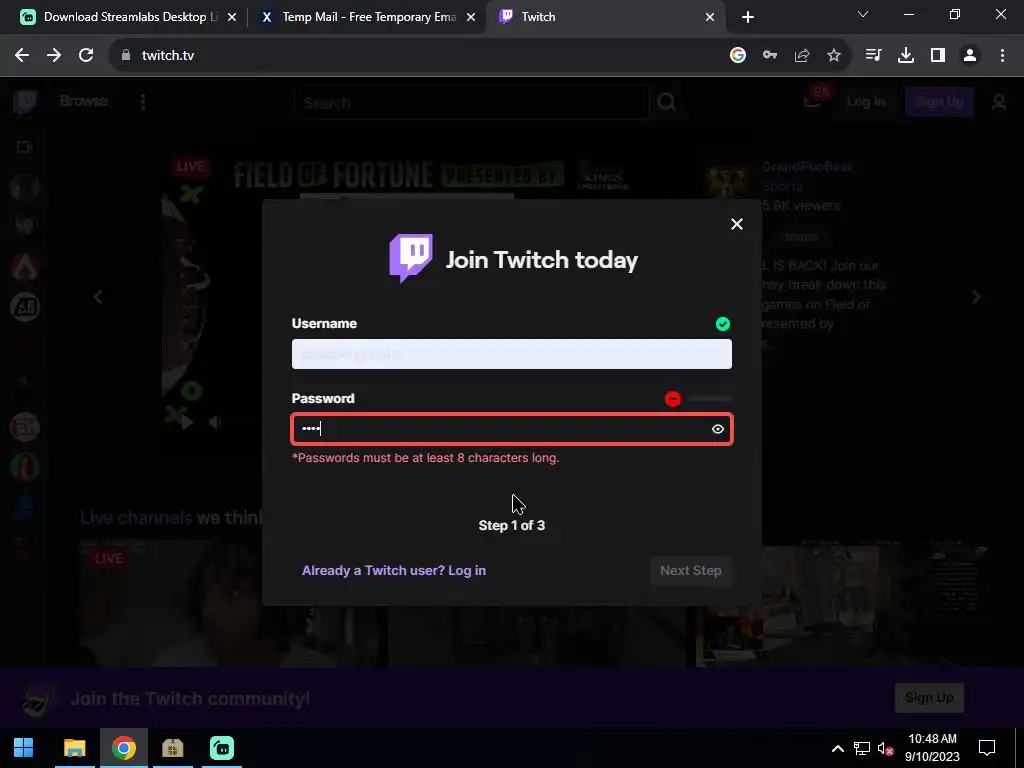The height and width of the screenshot is (768, 1024).
Task: Close the Streamlabs Desktop tab
Action: click(x=232, y=17)
